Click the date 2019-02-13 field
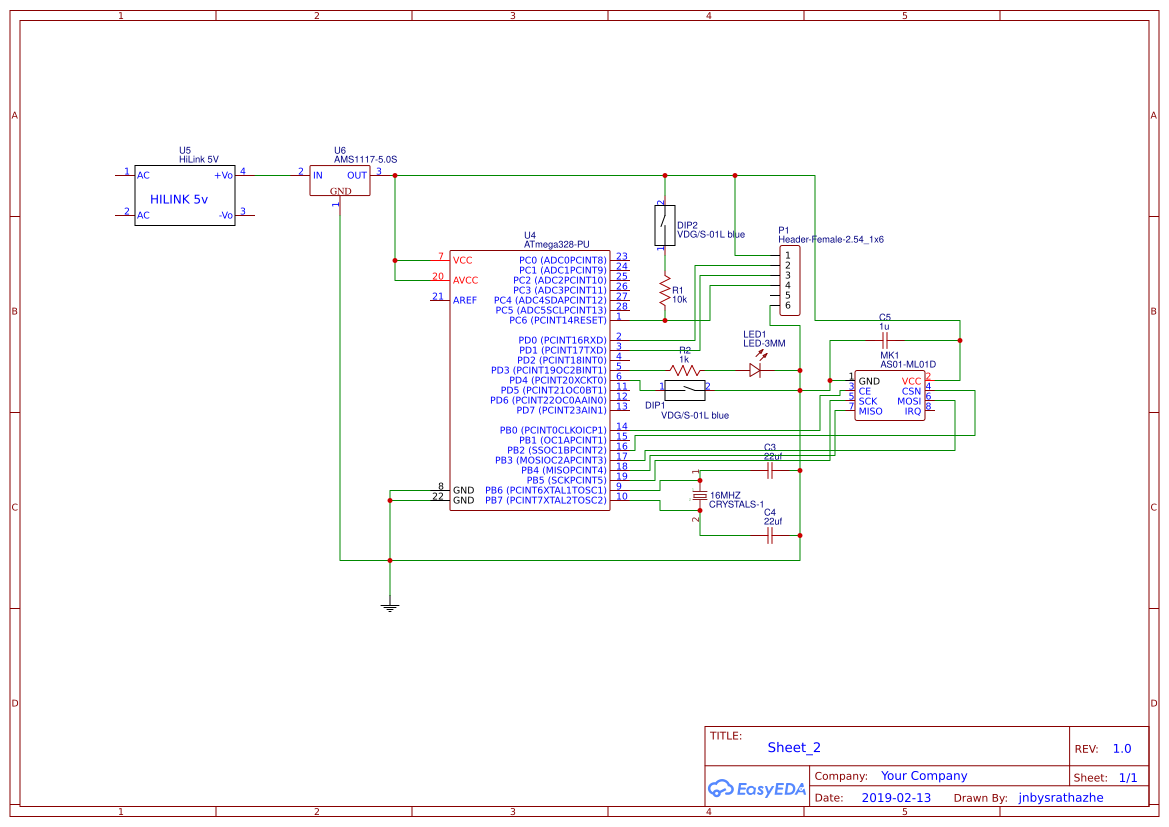 point(894,797)
